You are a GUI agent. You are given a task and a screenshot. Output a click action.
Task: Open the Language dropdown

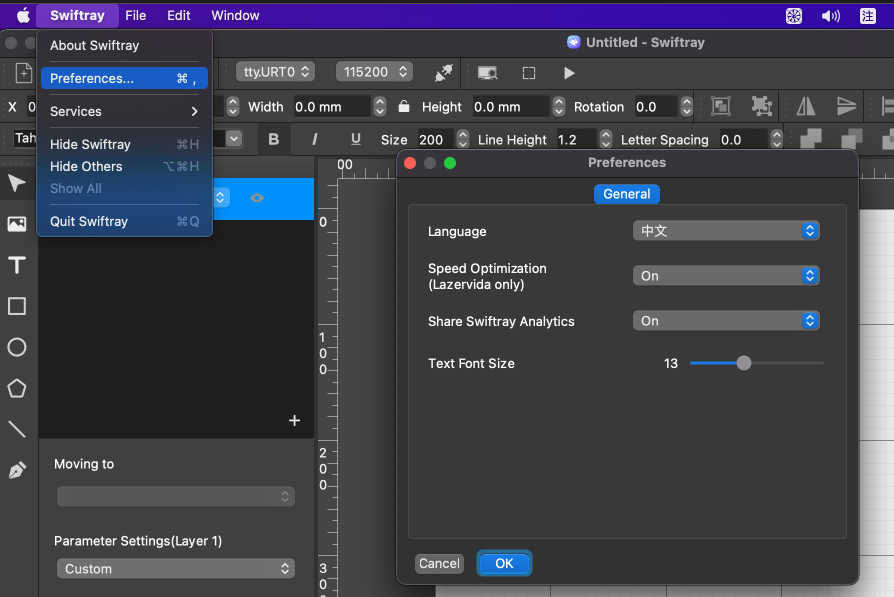click(x=726, y=230)
